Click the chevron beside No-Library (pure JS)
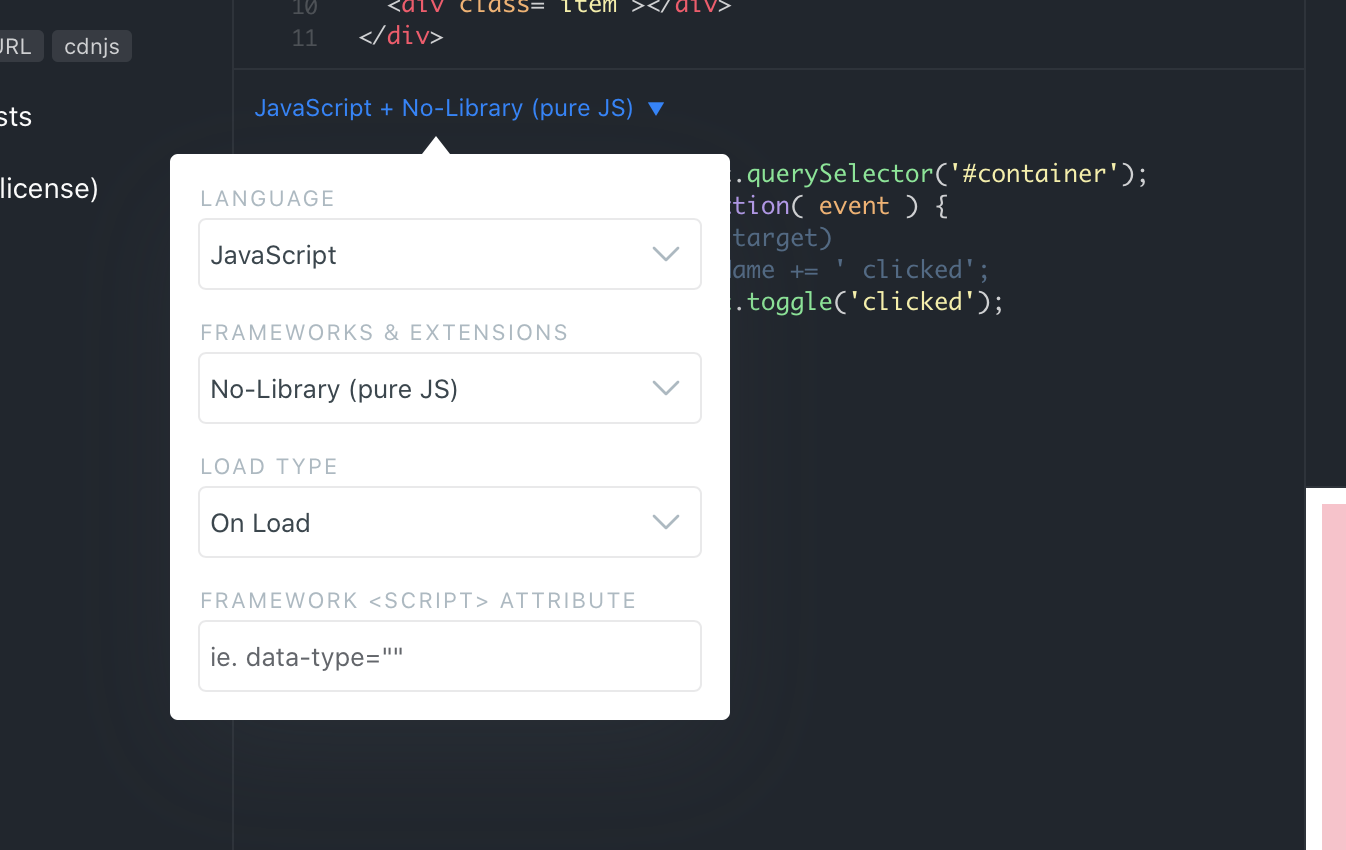 pos(666,388)
